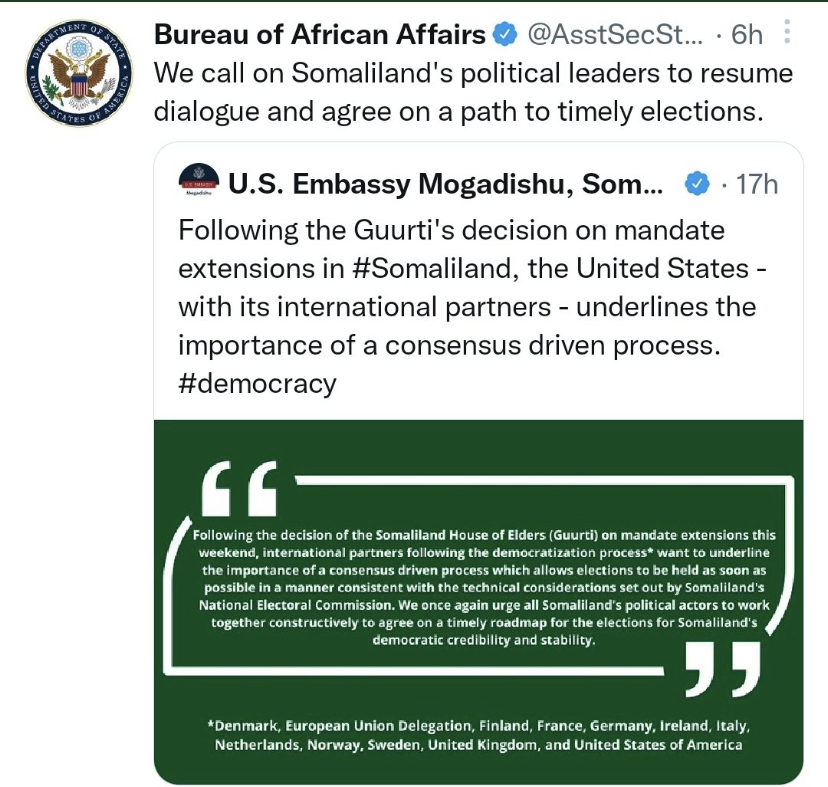Click the @AsstSecSt... handle

click(x=615, y=35)
